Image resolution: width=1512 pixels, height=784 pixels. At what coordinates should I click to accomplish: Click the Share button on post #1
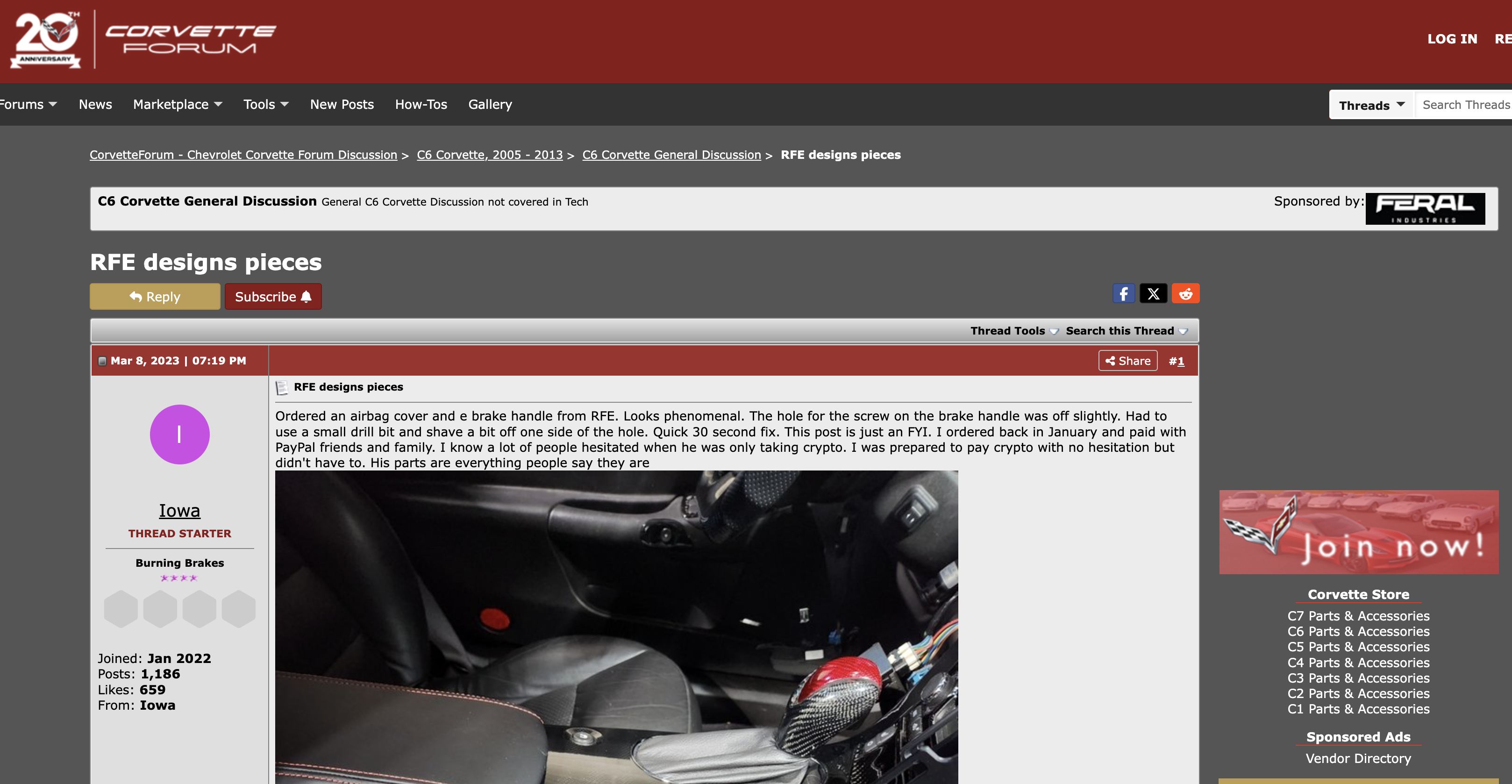pyautogui.click(x=1127, y=361)
